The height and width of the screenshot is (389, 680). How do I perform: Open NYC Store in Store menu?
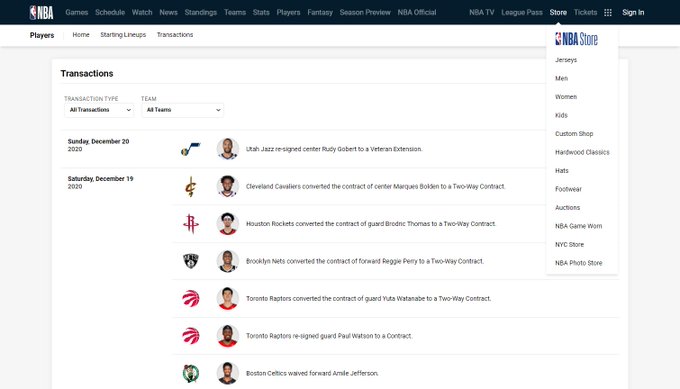(569, 245)
